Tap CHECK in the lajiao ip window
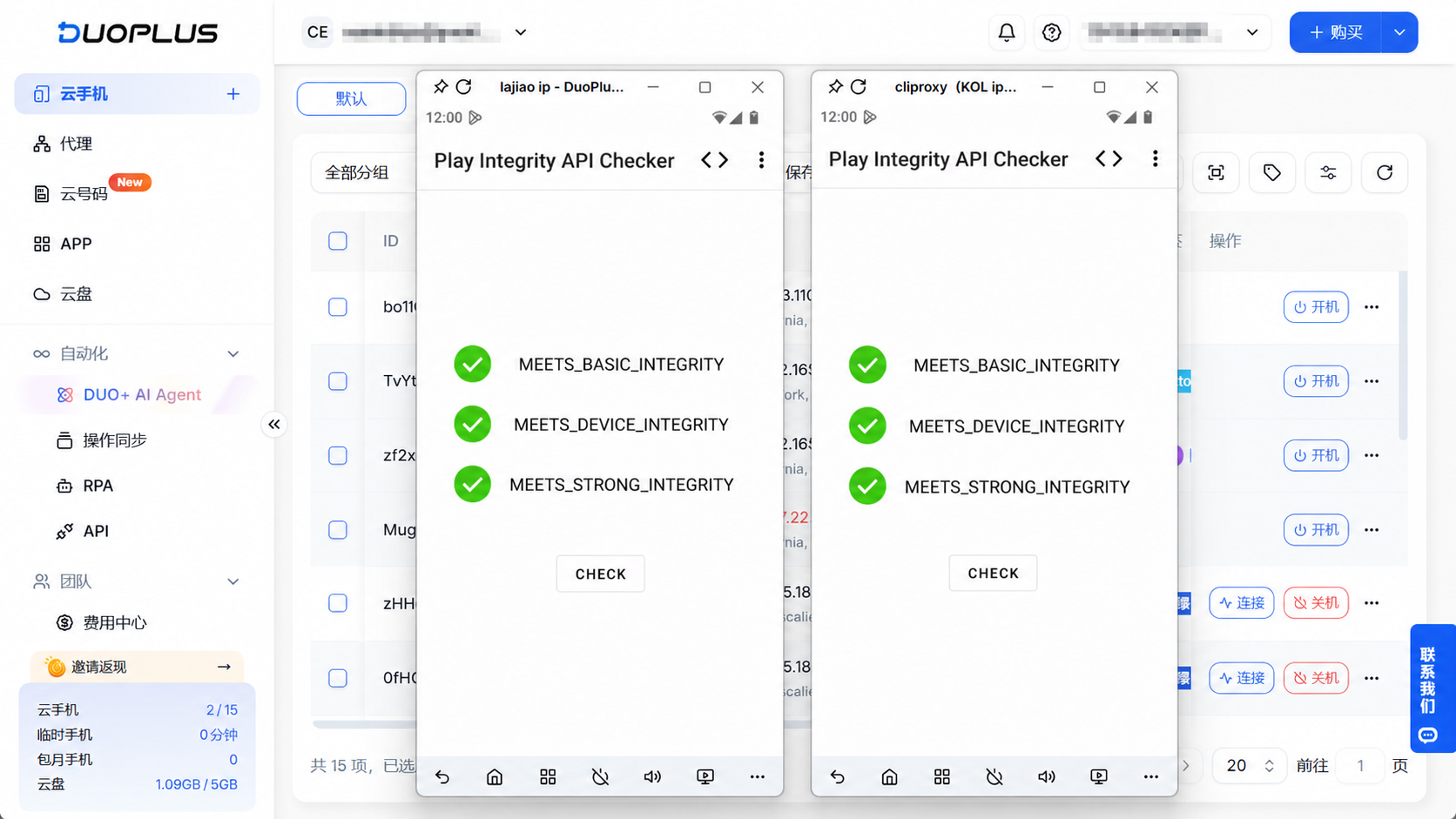The image size is (1456, 819). [x=601, y=574]
